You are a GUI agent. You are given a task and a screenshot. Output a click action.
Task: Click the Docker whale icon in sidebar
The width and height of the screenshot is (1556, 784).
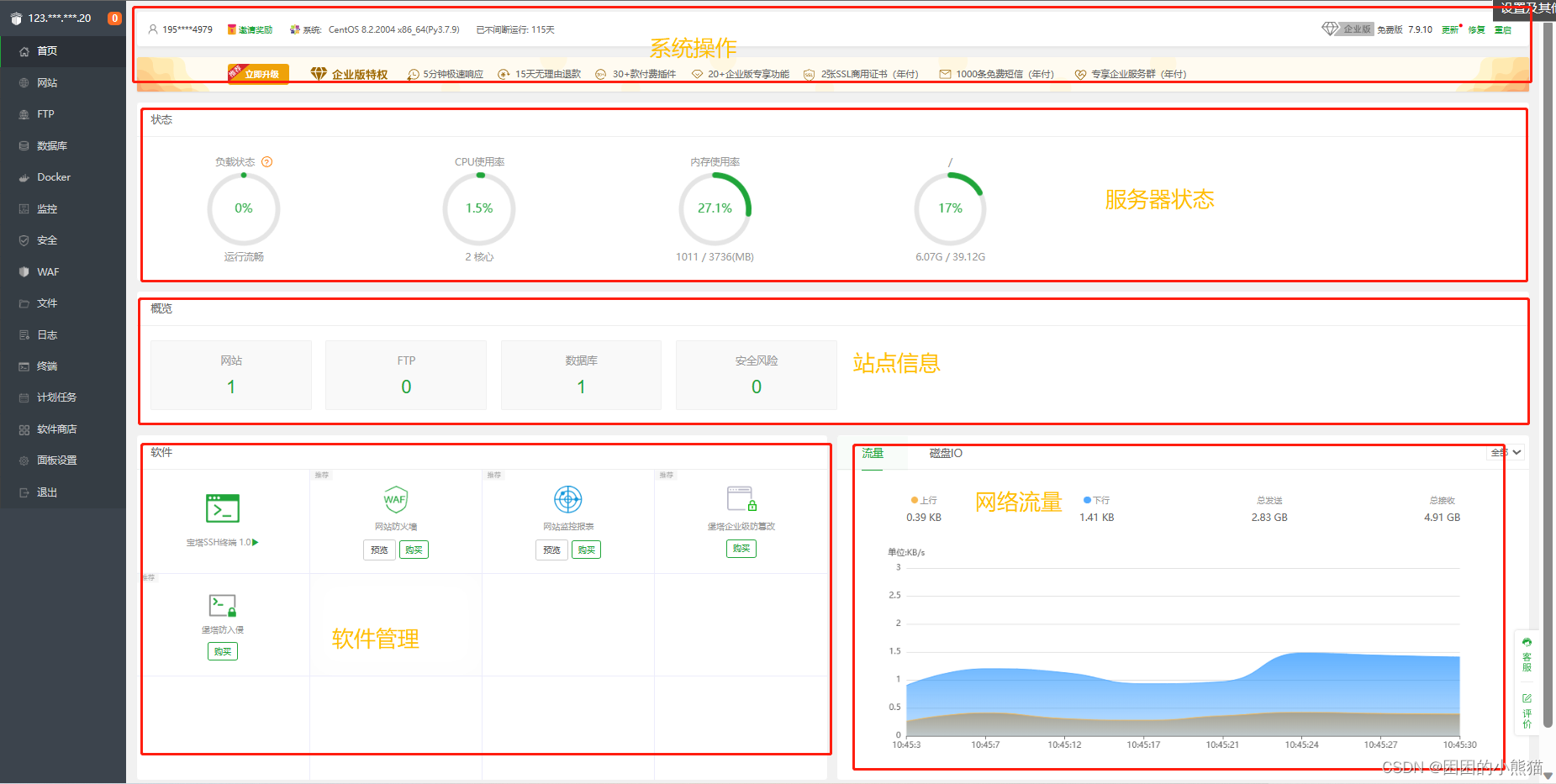pos(24,177)
